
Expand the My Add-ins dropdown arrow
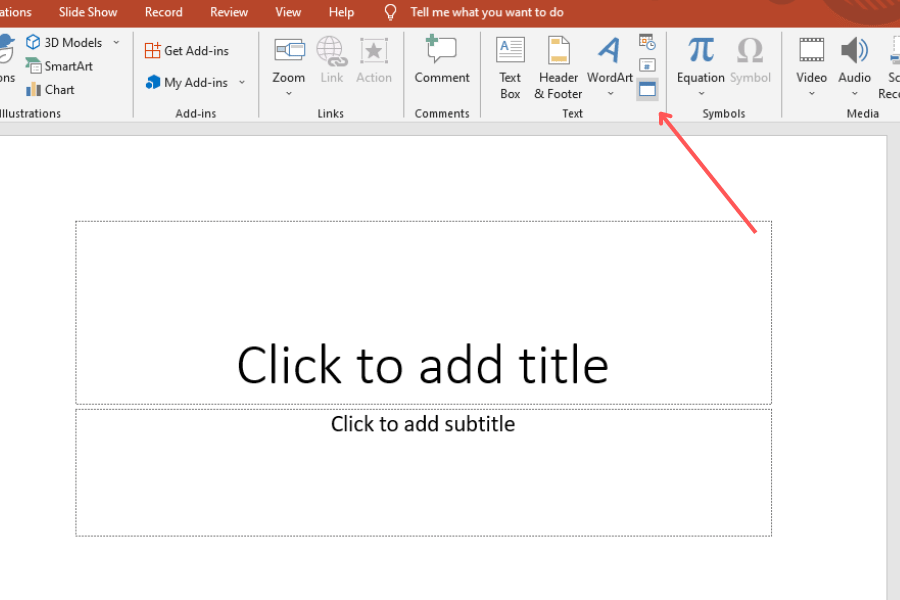[241, 83]
